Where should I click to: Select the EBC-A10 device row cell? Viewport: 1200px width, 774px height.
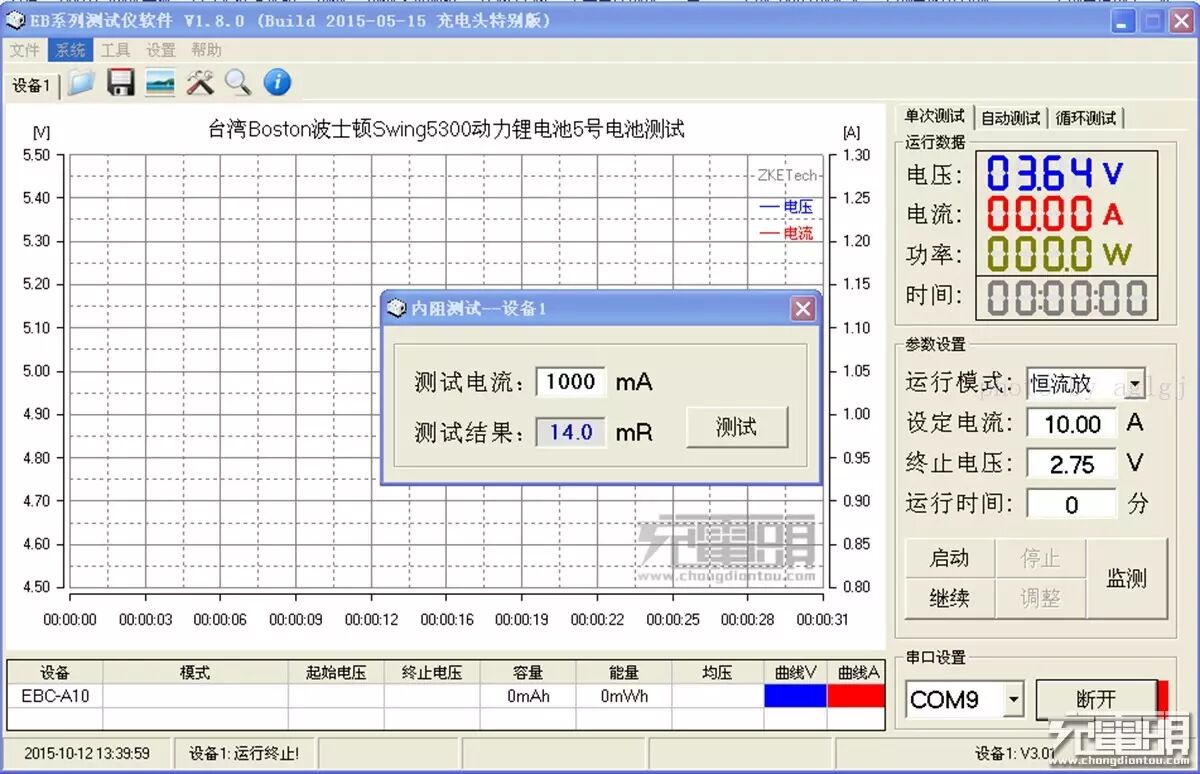pyautogui.click(x=55, y=696)
